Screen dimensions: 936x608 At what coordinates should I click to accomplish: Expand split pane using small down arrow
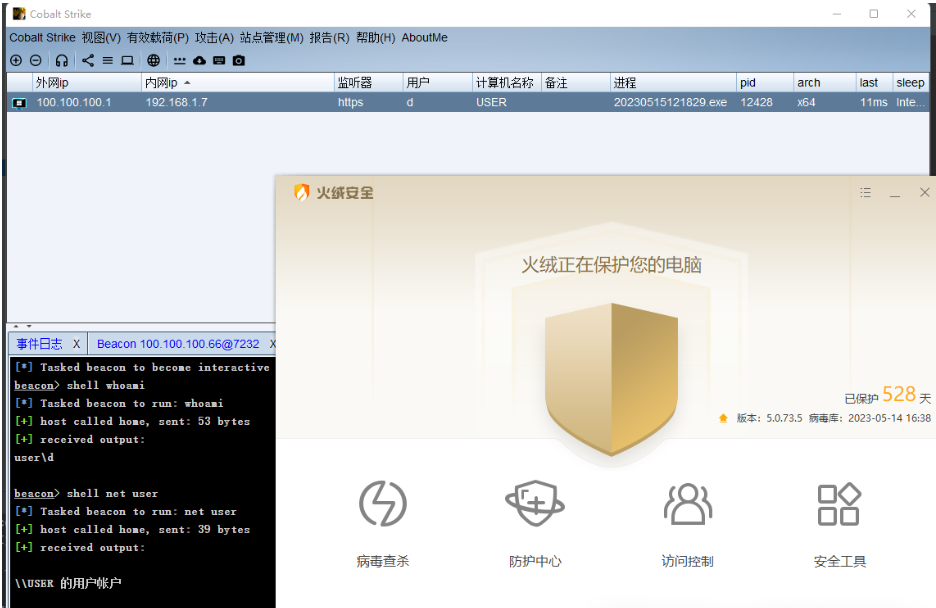(x=29, y=326)
